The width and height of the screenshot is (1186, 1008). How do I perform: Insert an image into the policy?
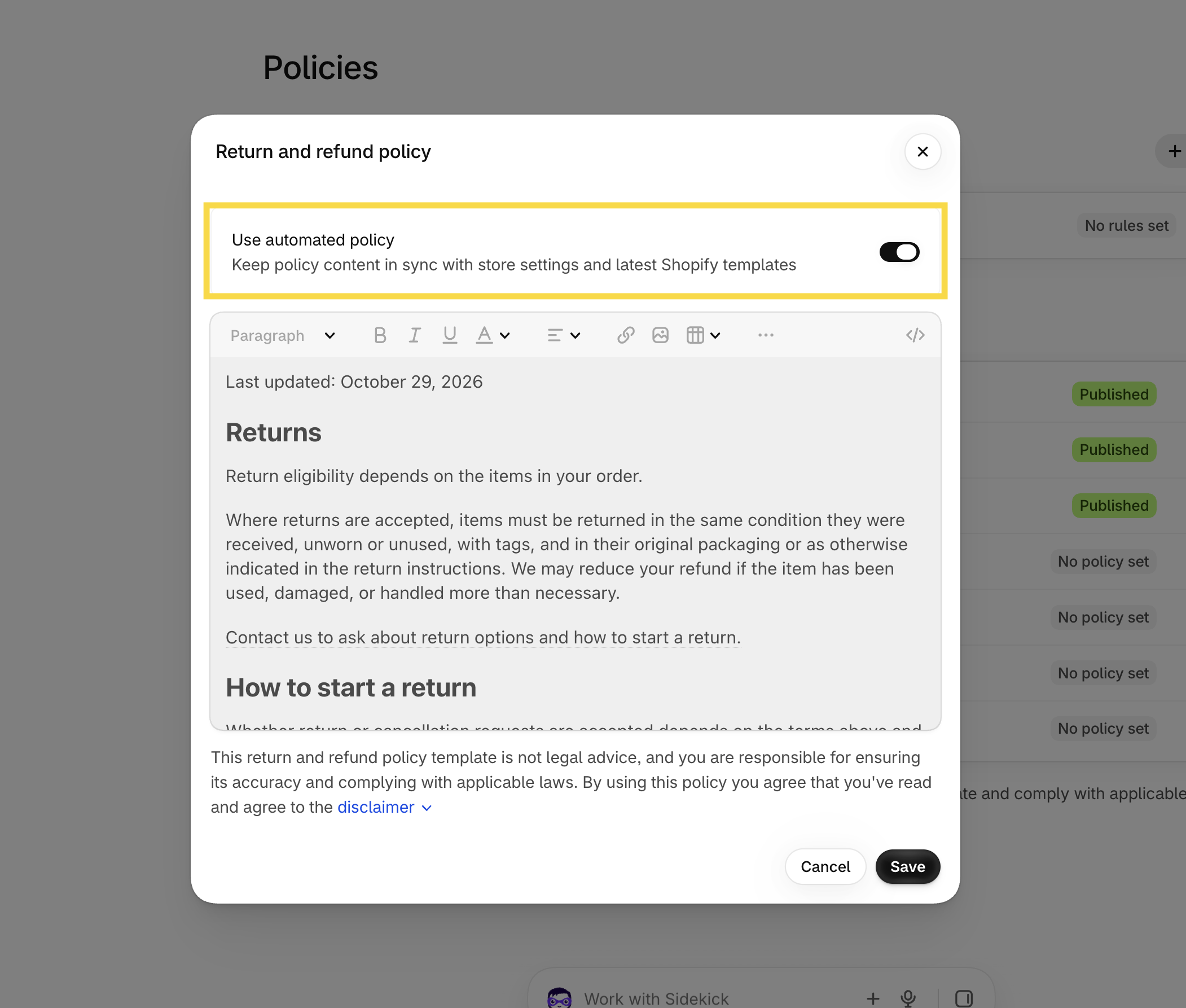(x=660, y=335)
